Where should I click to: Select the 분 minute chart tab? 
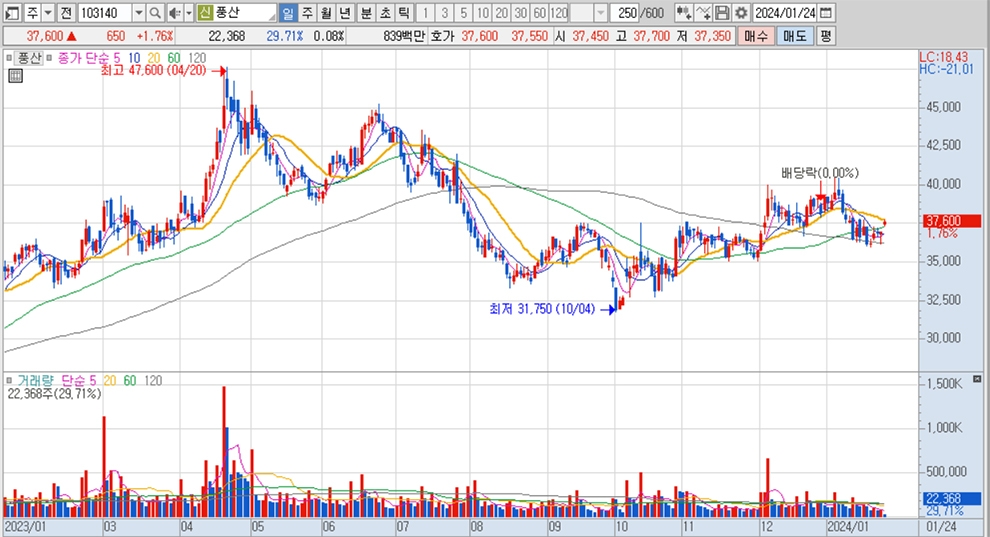[365, 13]
